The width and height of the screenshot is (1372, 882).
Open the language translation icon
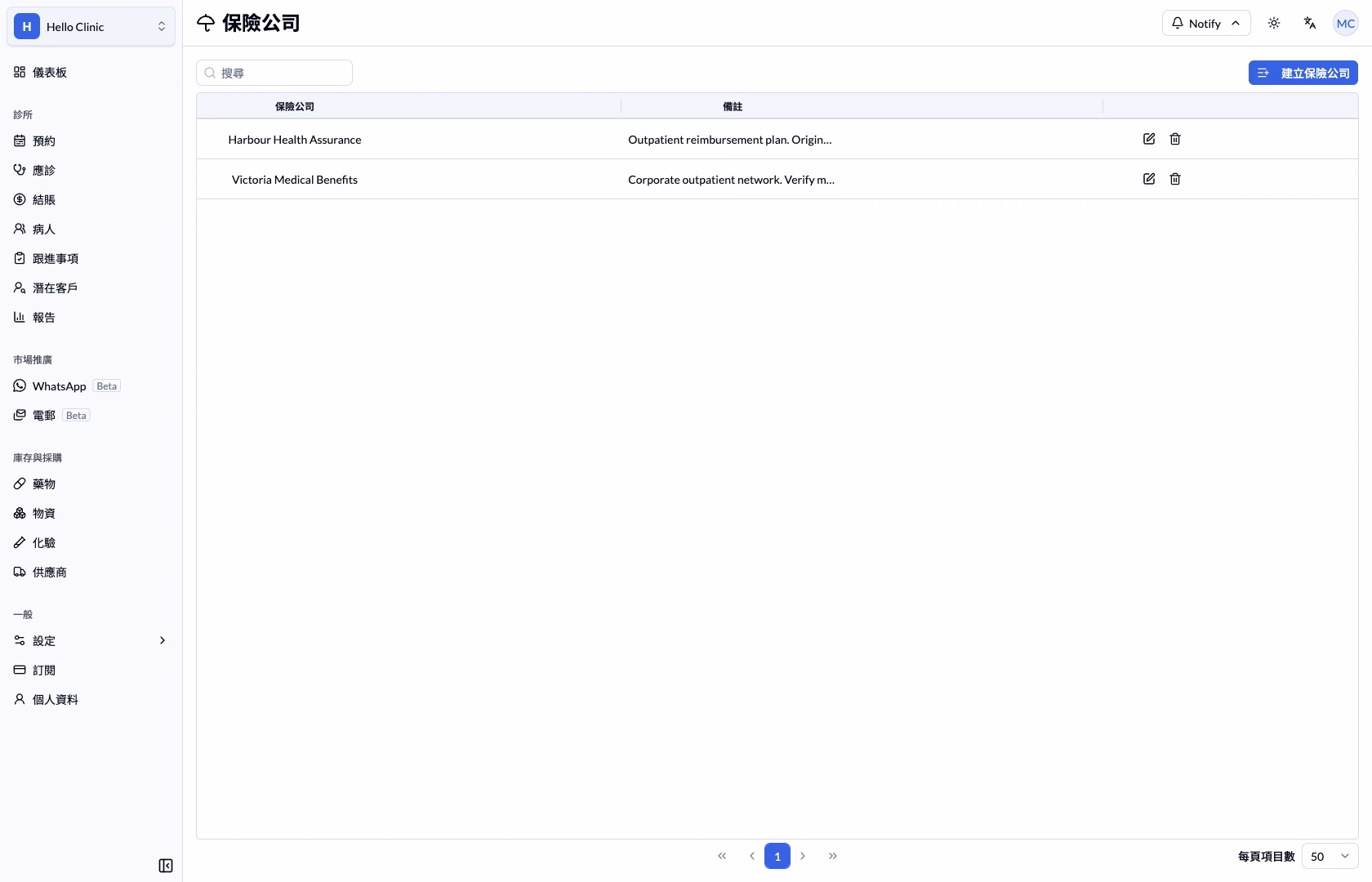(x=1310, y=23)
